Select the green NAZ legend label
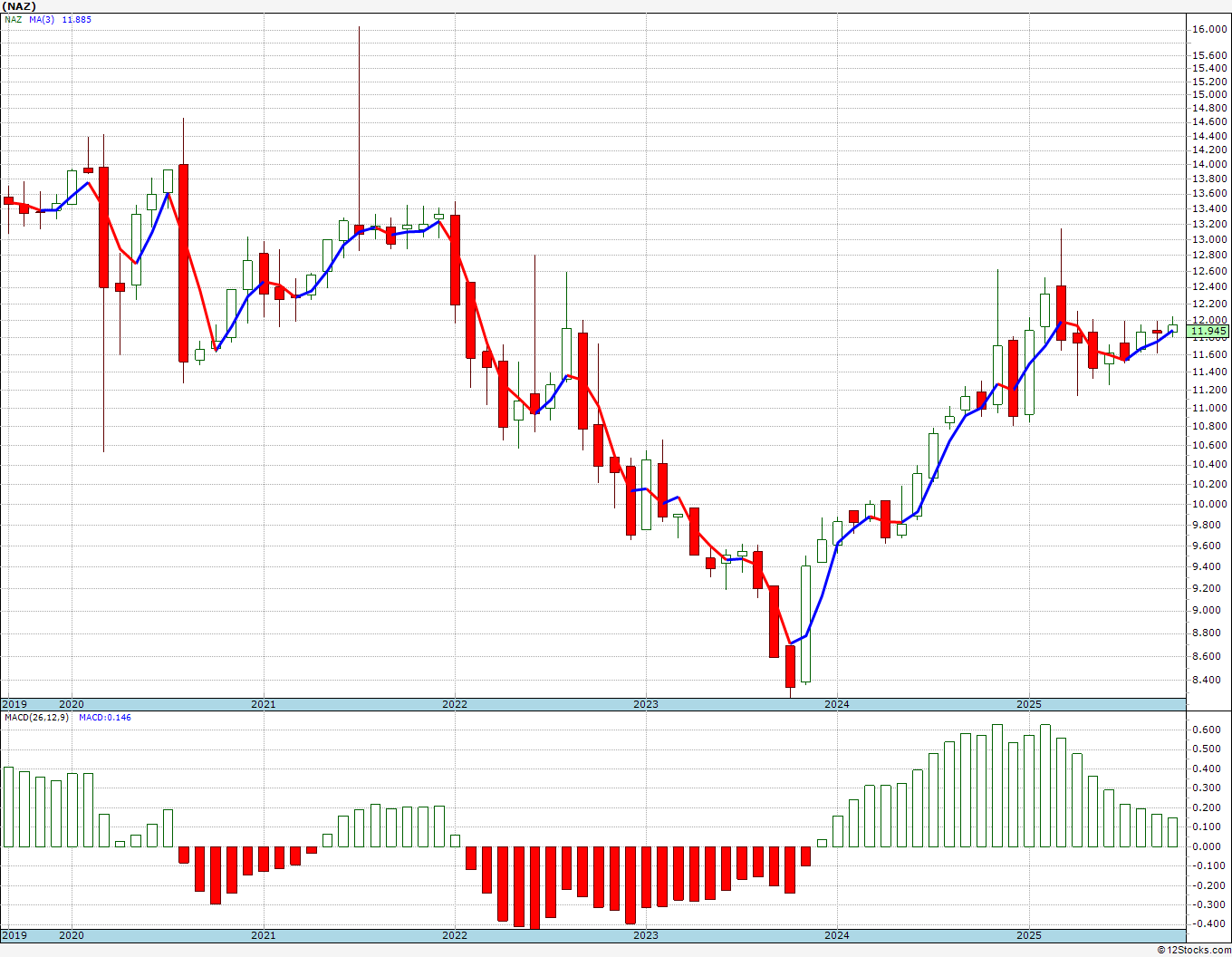This screenshot has height=957, width=1232. tap(13, 19)
